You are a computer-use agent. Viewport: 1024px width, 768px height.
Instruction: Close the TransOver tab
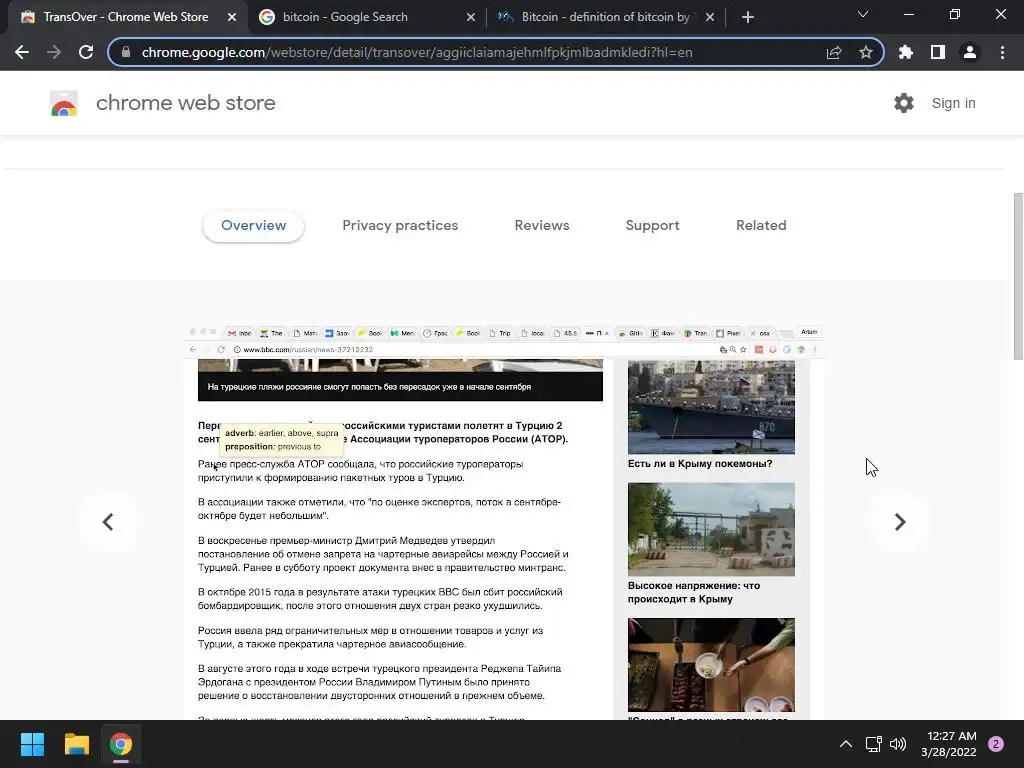pos(232,17)
